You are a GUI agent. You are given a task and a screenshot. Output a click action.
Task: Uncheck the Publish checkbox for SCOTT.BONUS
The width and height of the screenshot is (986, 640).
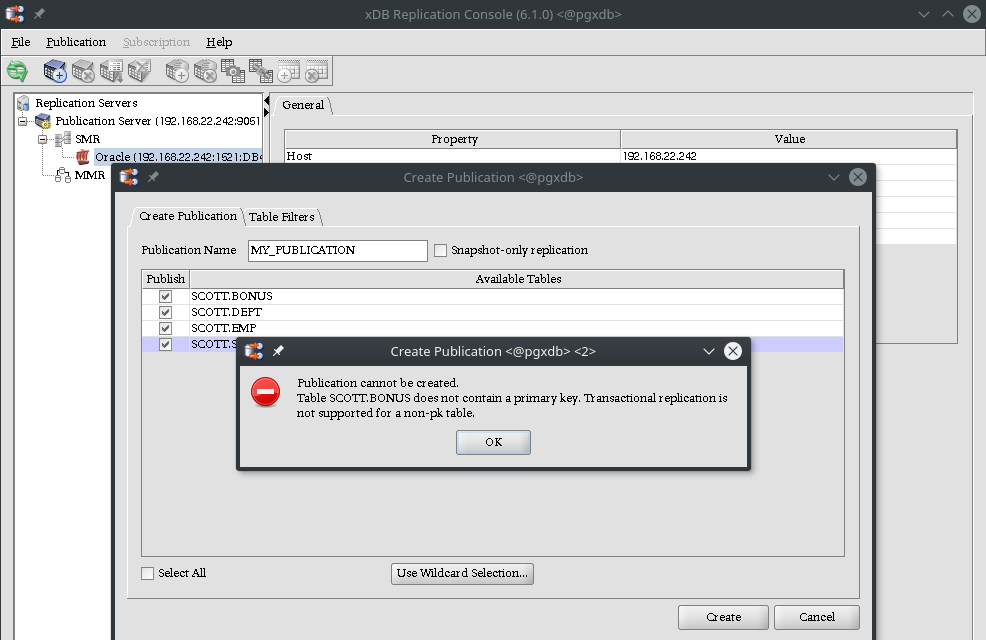[165, 296]
